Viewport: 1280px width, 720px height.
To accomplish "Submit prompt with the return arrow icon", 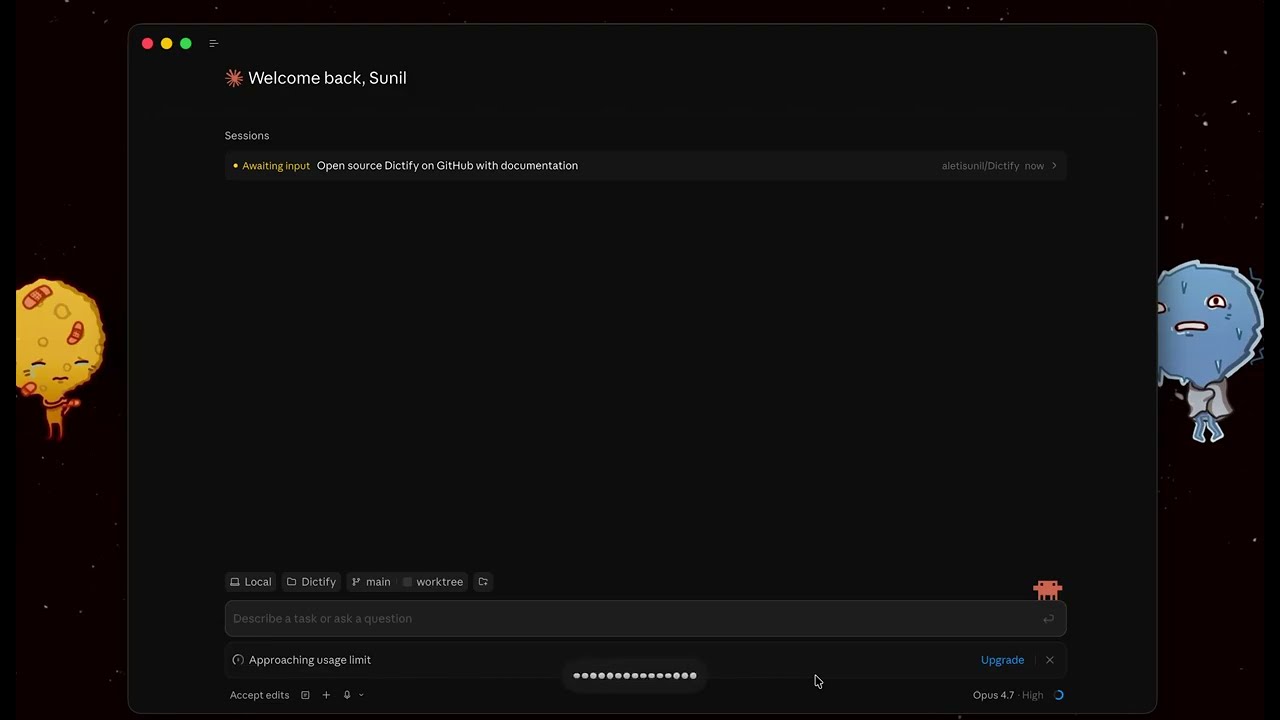I will pos(1048,619).
